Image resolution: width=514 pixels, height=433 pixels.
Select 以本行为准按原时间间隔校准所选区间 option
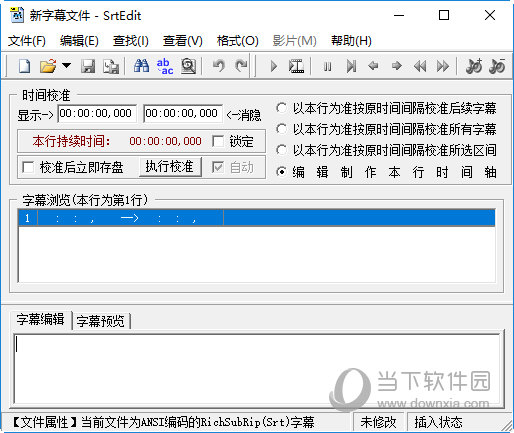coord(281,150)
